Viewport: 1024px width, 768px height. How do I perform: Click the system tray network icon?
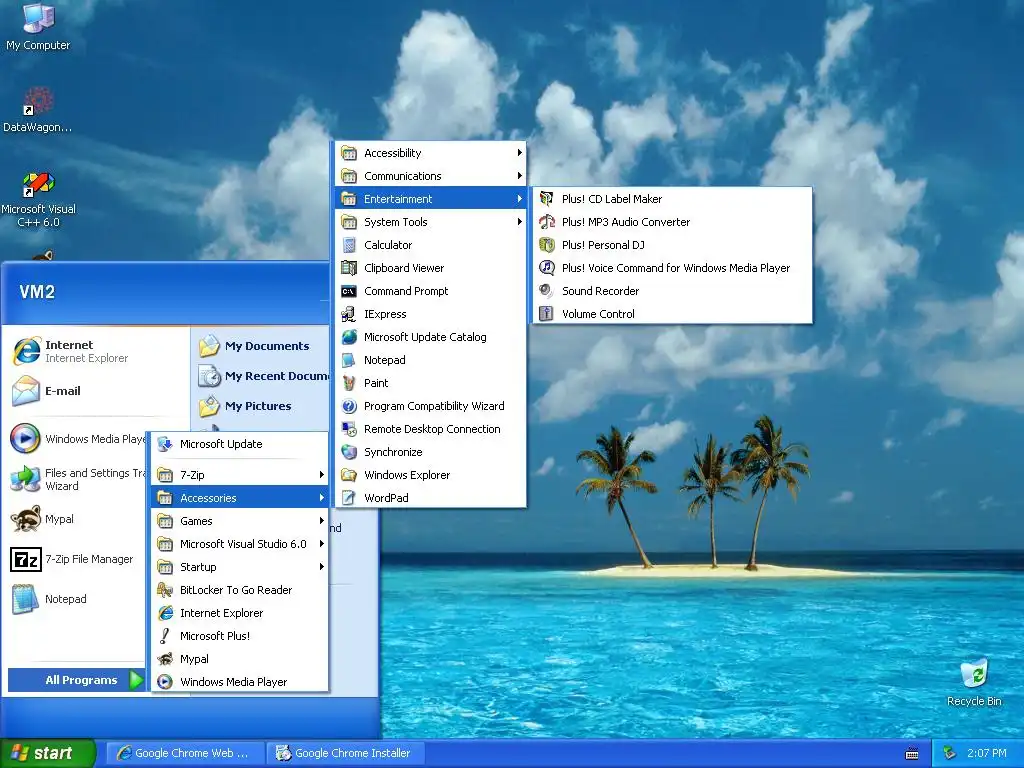click(x=950, y=754)
